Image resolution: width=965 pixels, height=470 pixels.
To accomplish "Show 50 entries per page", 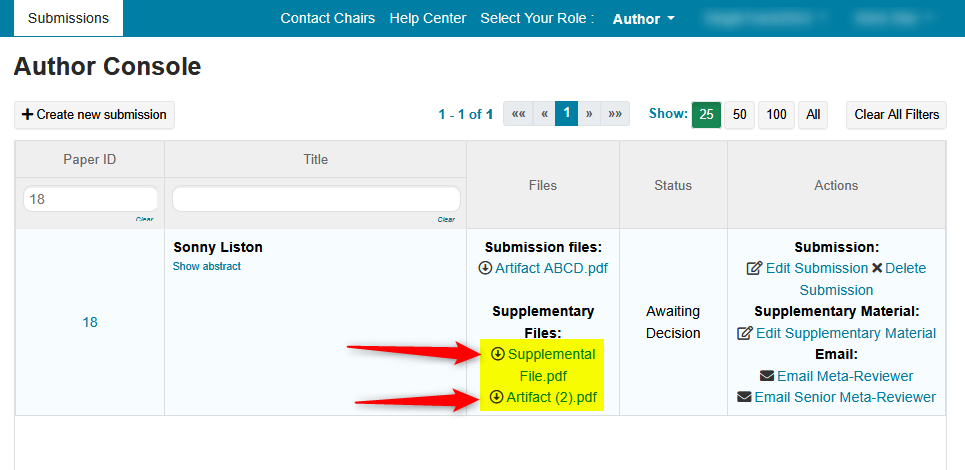I will pyautogui.click(x=739, y=114).
